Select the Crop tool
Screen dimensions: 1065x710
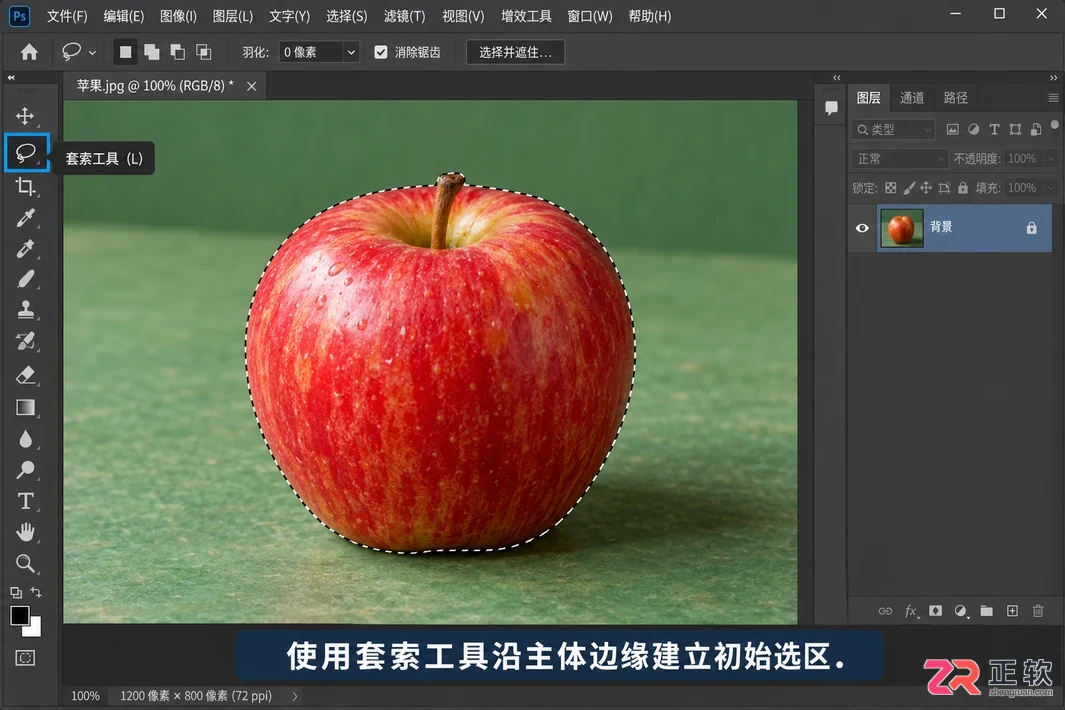pyautogui.click(x=25, y=186)
